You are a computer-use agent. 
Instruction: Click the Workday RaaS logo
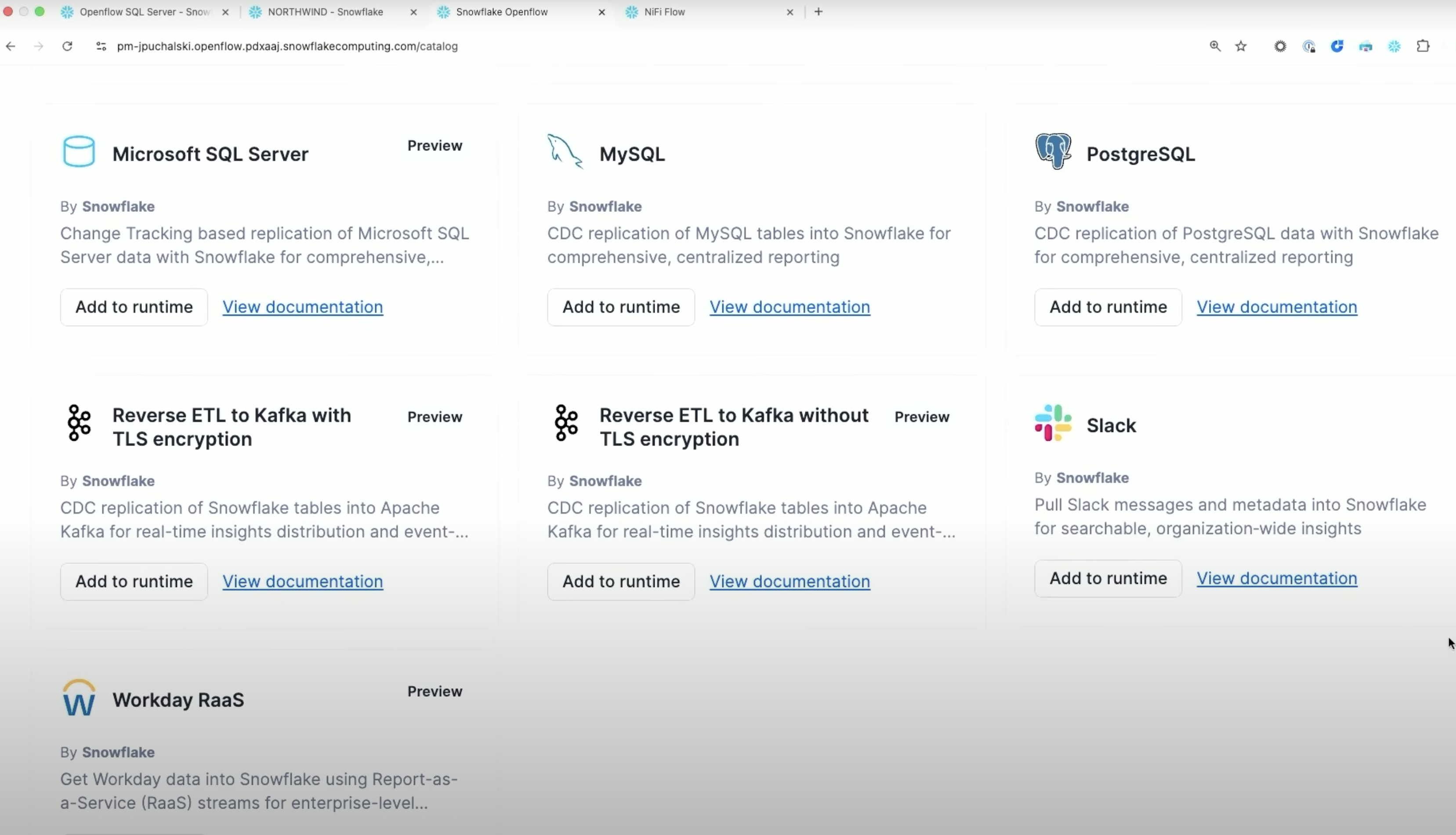[x=79, y=698]
